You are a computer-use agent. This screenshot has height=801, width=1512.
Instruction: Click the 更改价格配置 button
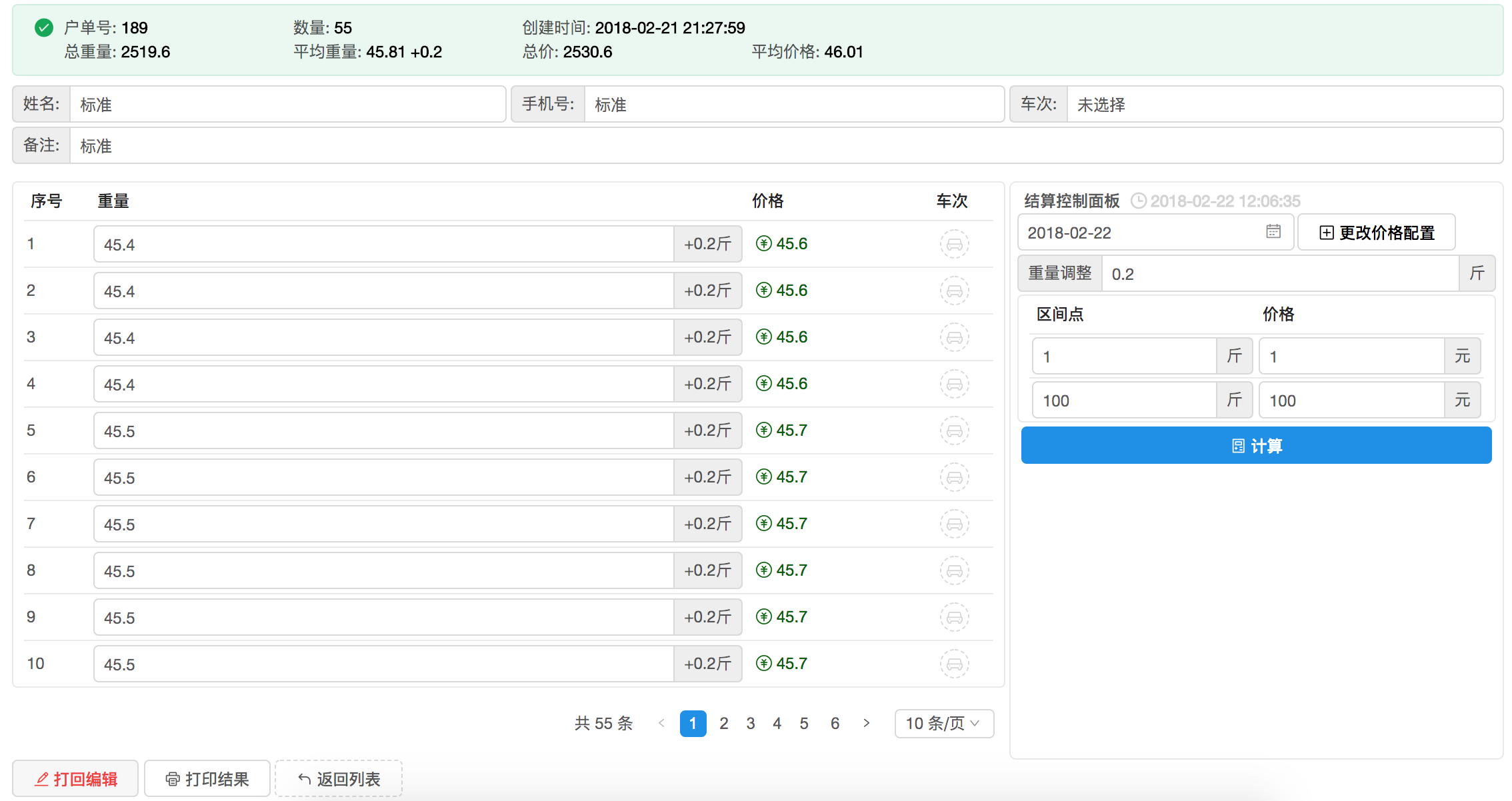tap(1377, 233)
